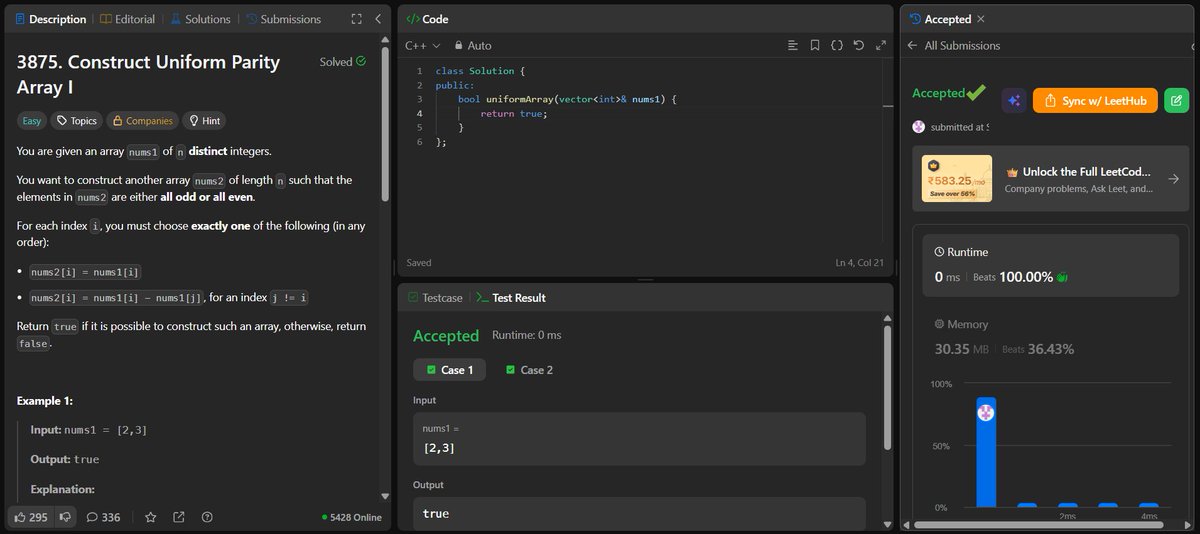Click the 5428 Online indicator

(351, 517)
